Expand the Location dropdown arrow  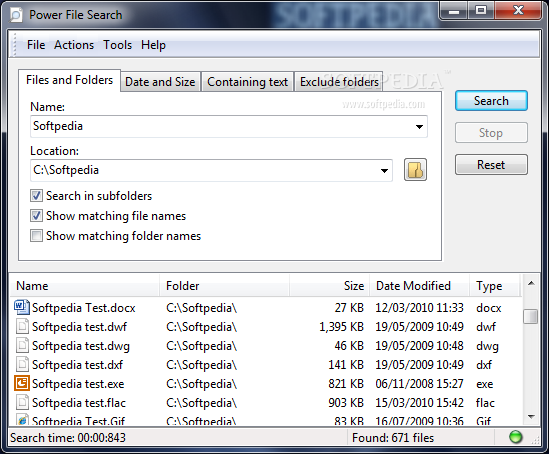384,170
